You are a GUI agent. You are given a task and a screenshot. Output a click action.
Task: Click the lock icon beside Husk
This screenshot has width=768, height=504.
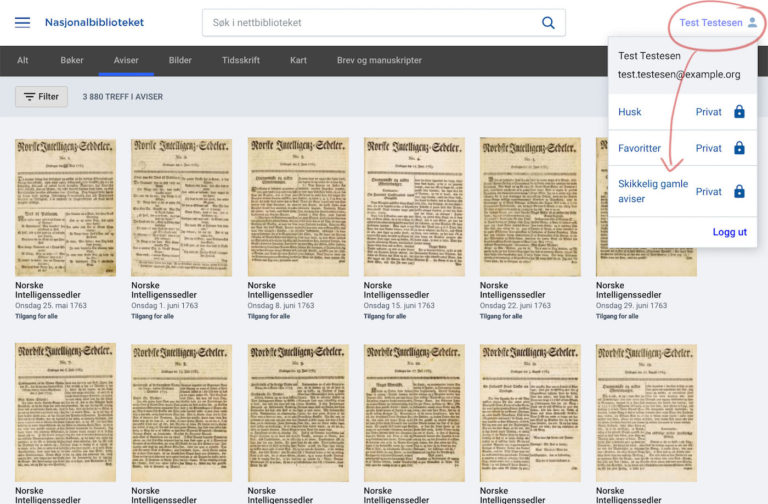click(739, 112)
